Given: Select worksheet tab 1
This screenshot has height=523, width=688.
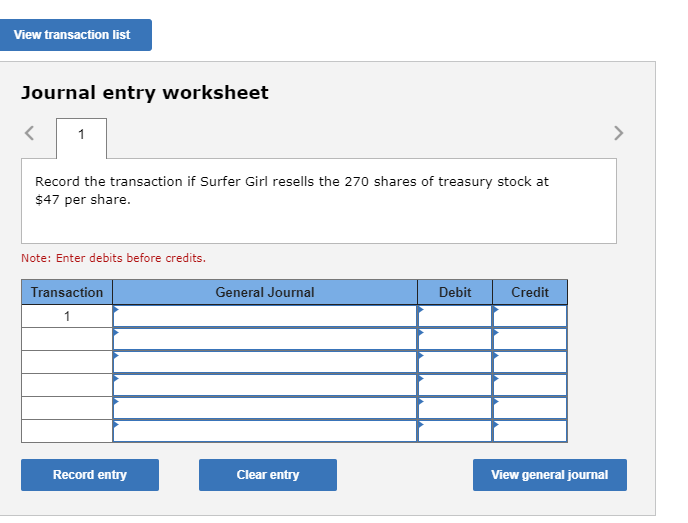Looking at the screenshot, I should [x=81, y=138].
